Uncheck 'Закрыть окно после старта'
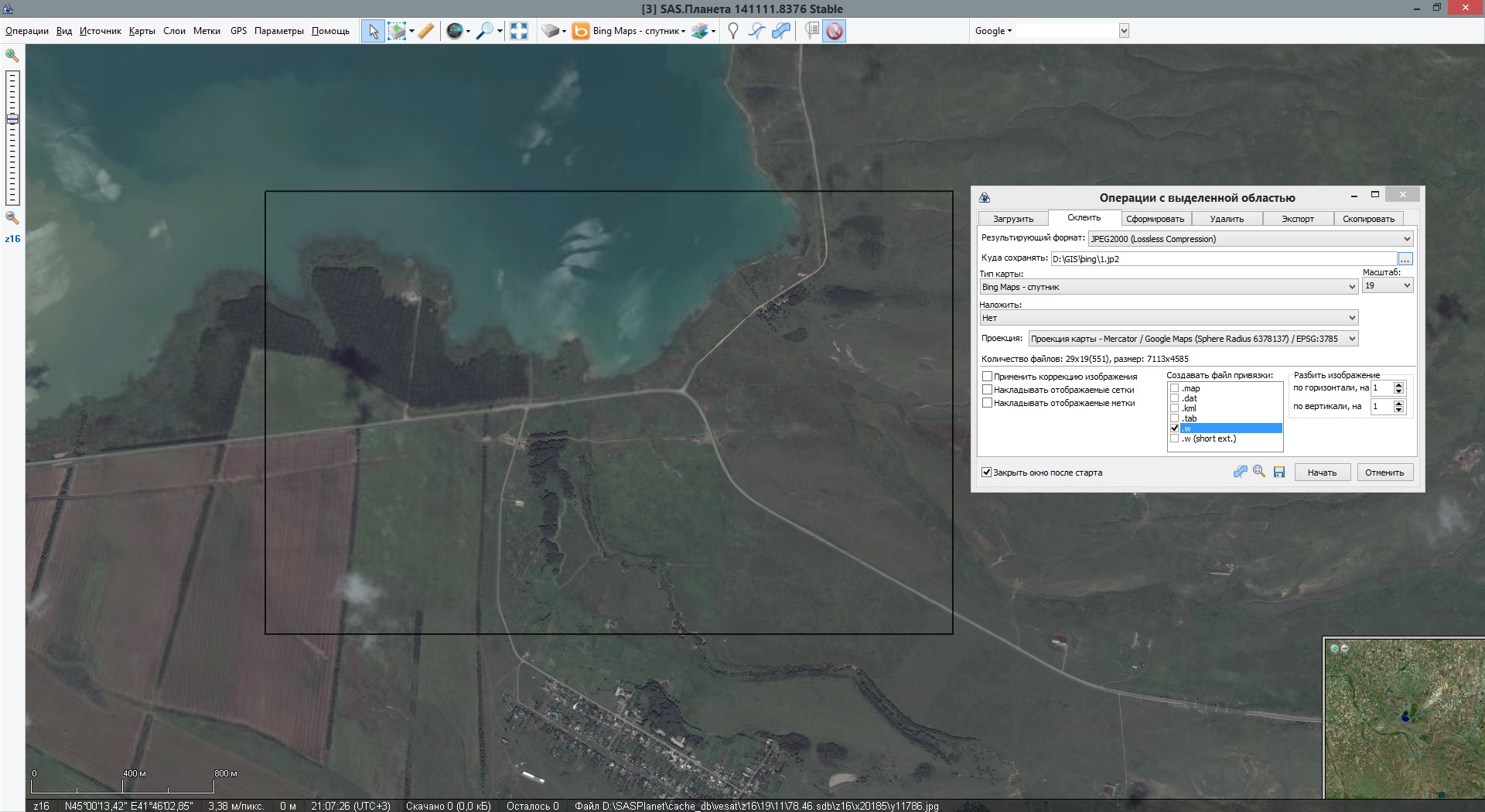The width and height of the screenshot is (1485, 812). coord(987,473)
